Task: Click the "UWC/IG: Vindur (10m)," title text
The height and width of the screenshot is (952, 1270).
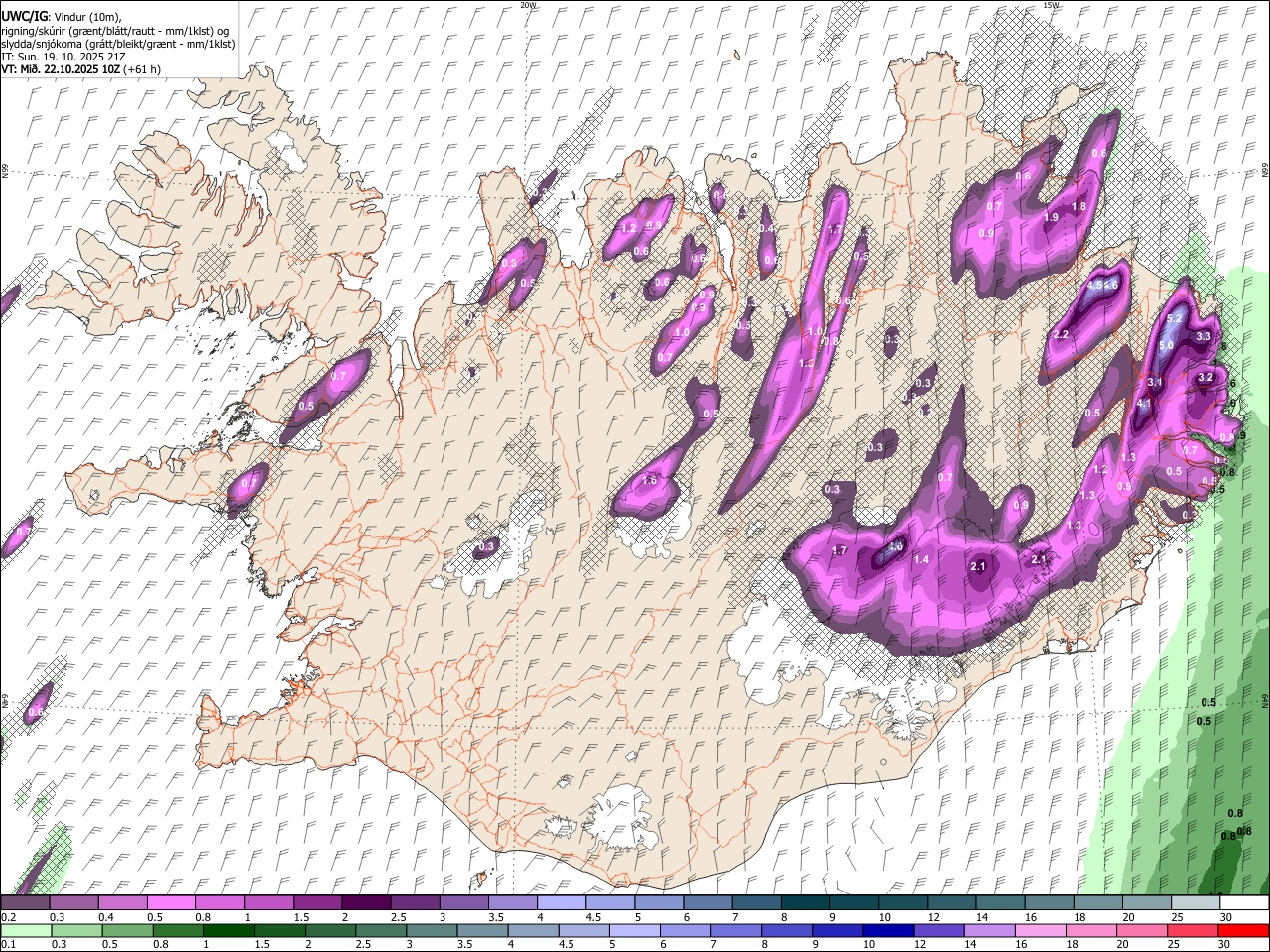Action: [61, 17]
